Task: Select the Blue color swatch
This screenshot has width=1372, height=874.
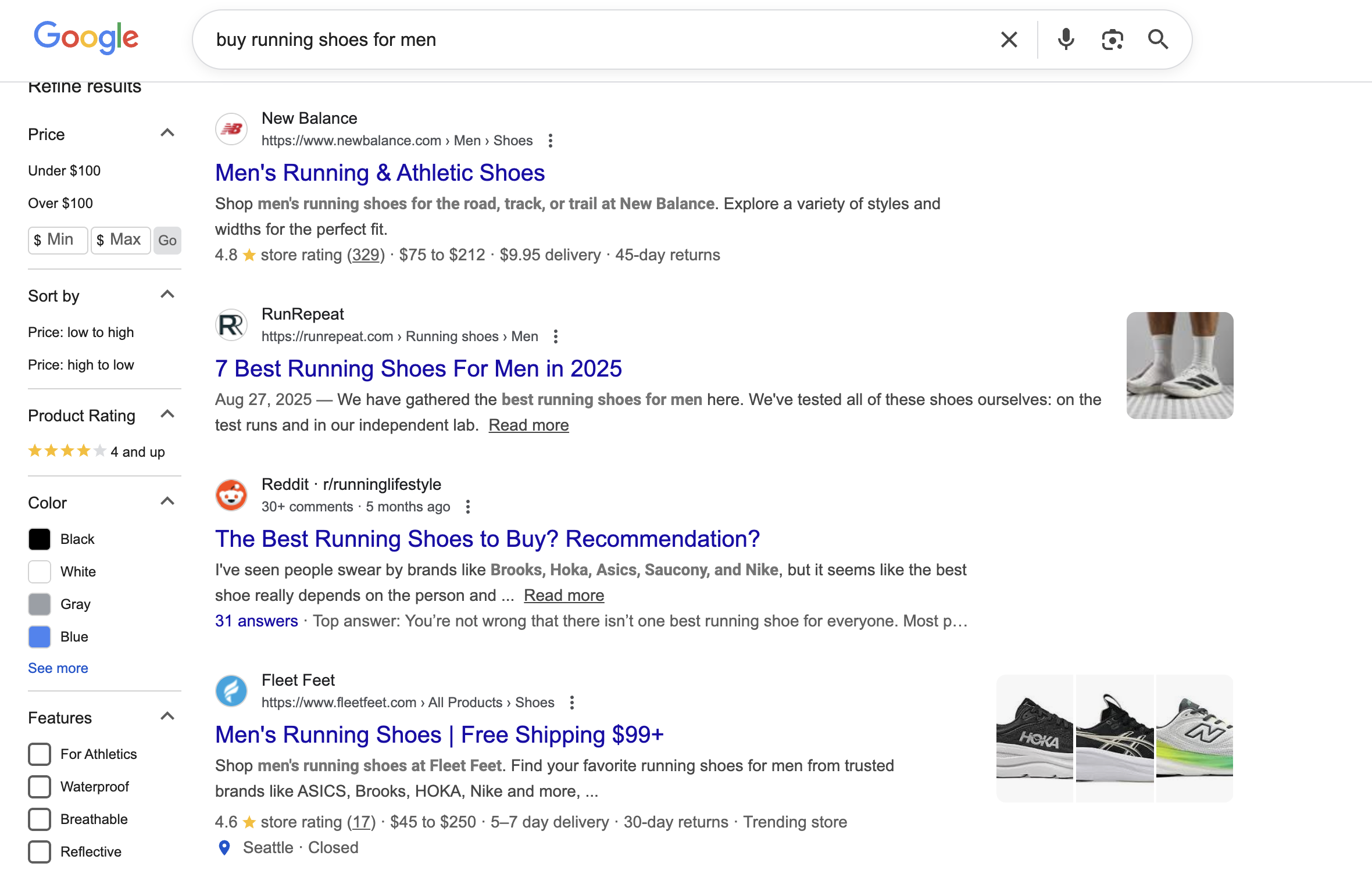Action: [x=39, y=636]
